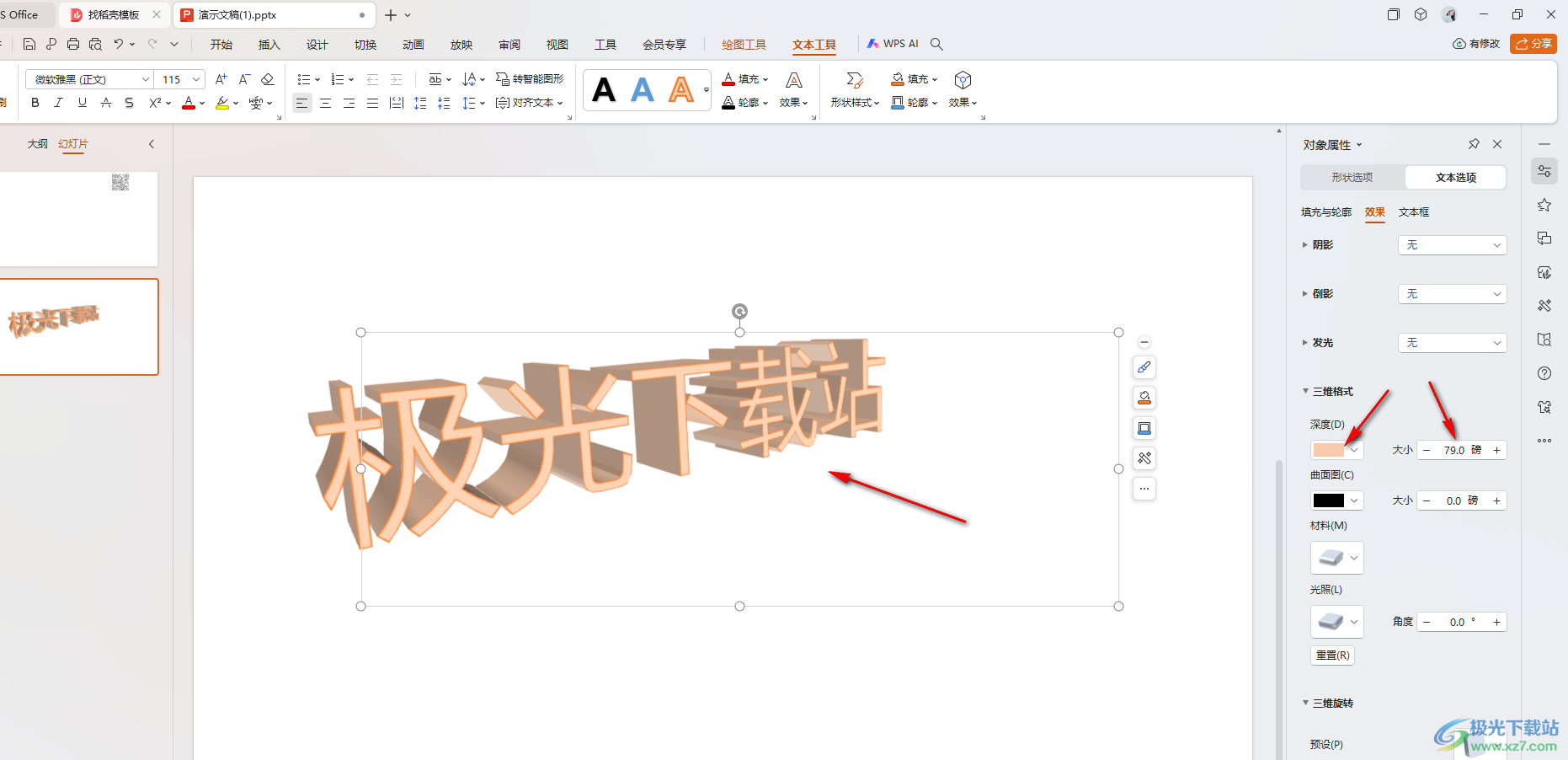The image size is (1568, 760).
Task: Switch to Shape Options (形状选项) tab
Action: (x=1352, y=177)
